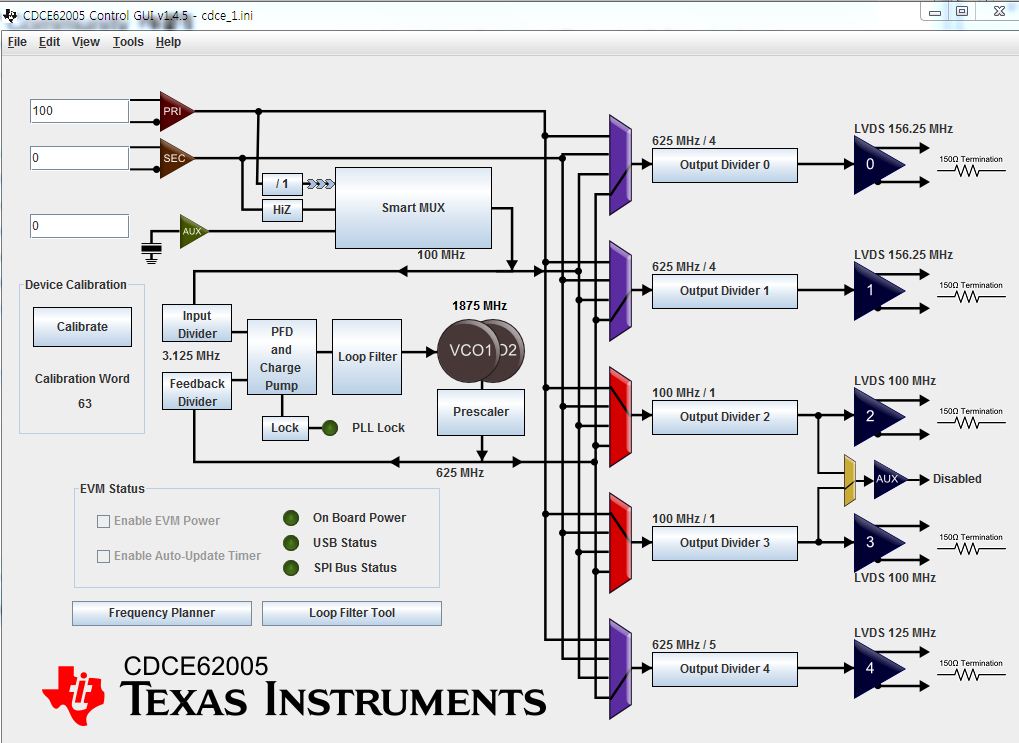
Task: Click the AUX input buffer icon
Action: tap(192, 231)
